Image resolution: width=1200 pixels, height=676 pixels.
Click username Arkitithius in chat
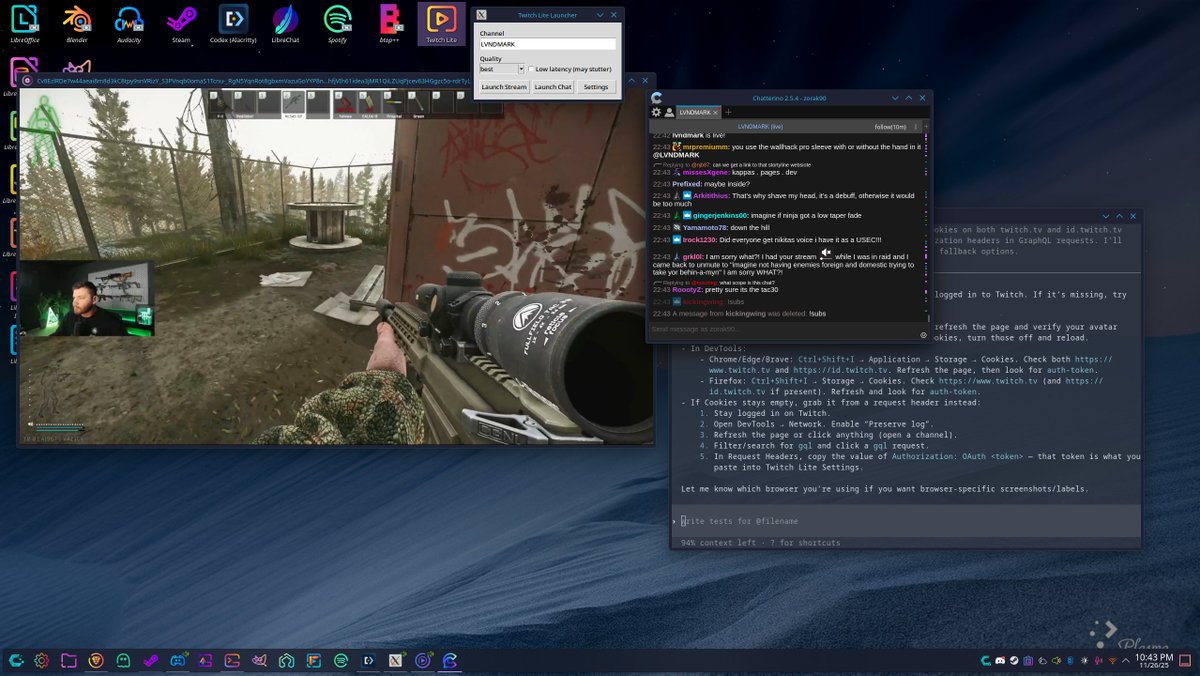point(710,195)
